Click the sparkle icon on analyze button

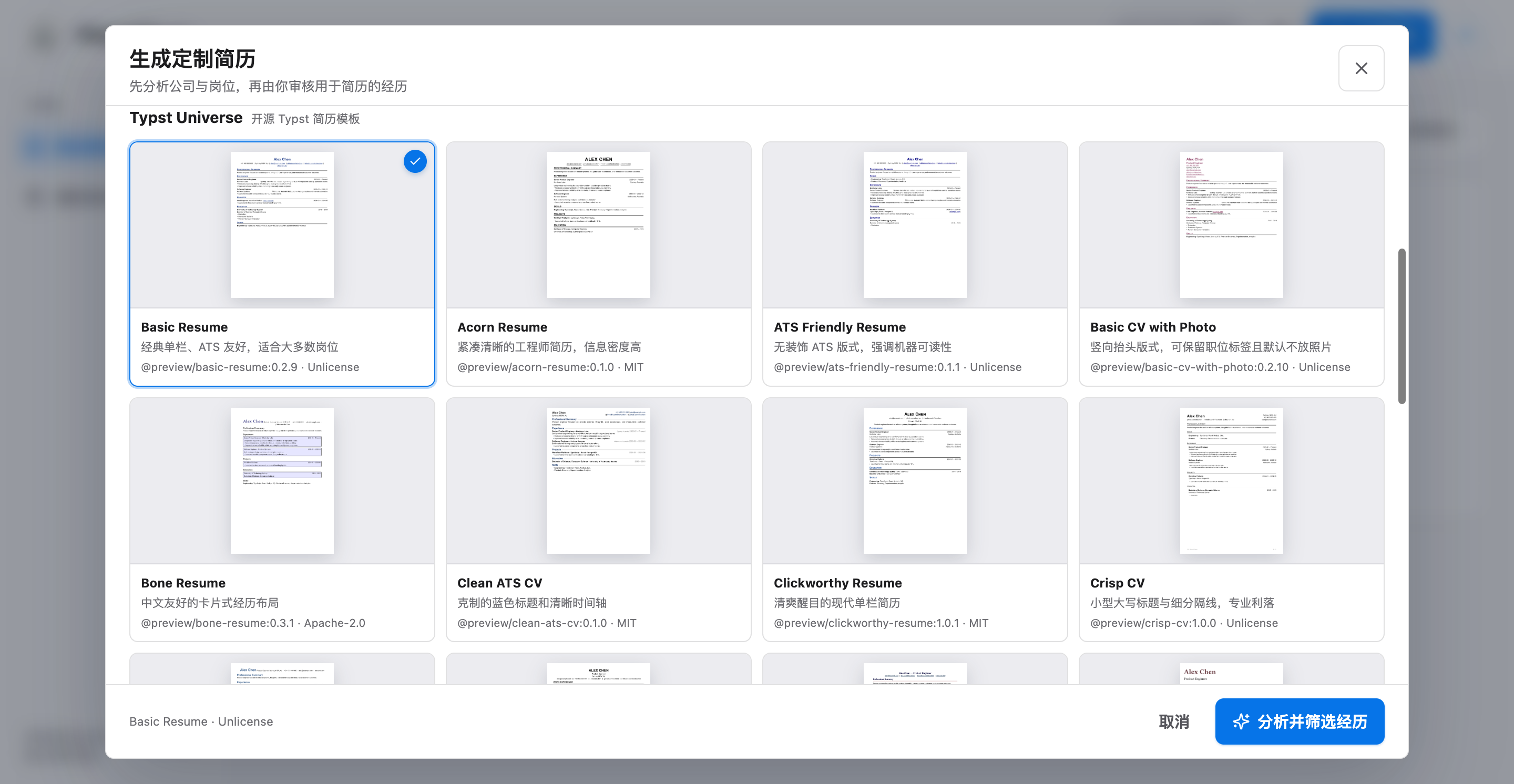point(1241,721)
